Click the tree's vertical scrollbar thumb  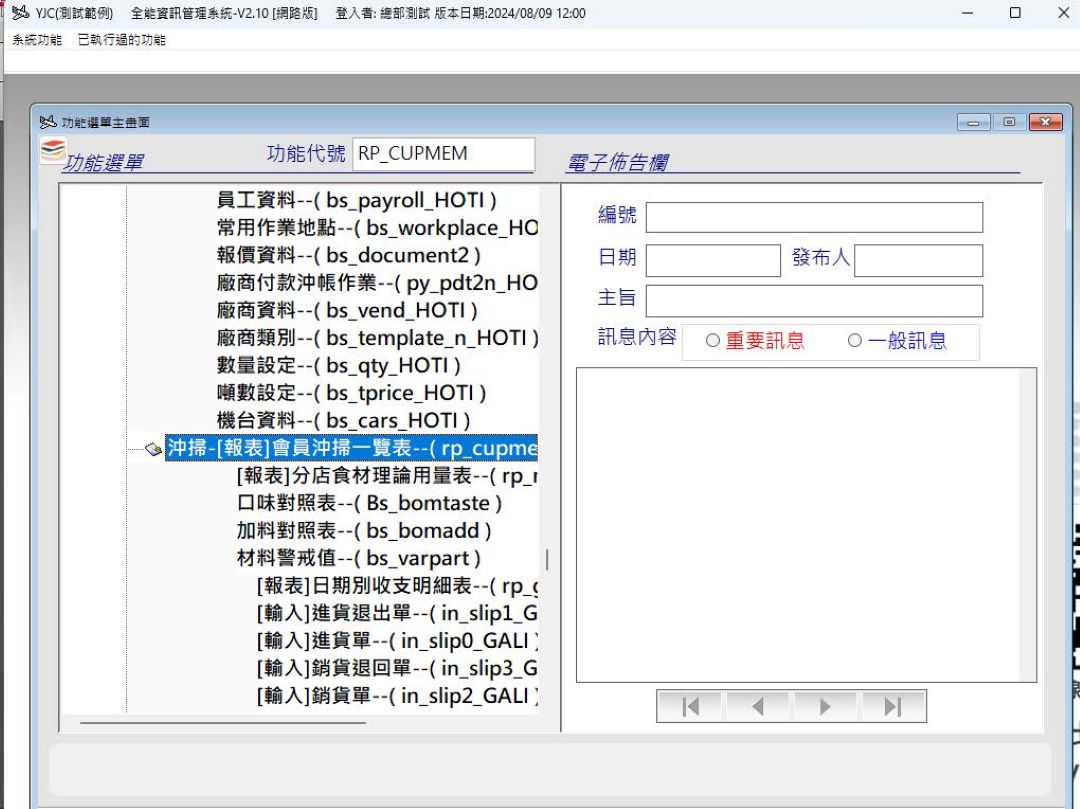coord(546,560)
